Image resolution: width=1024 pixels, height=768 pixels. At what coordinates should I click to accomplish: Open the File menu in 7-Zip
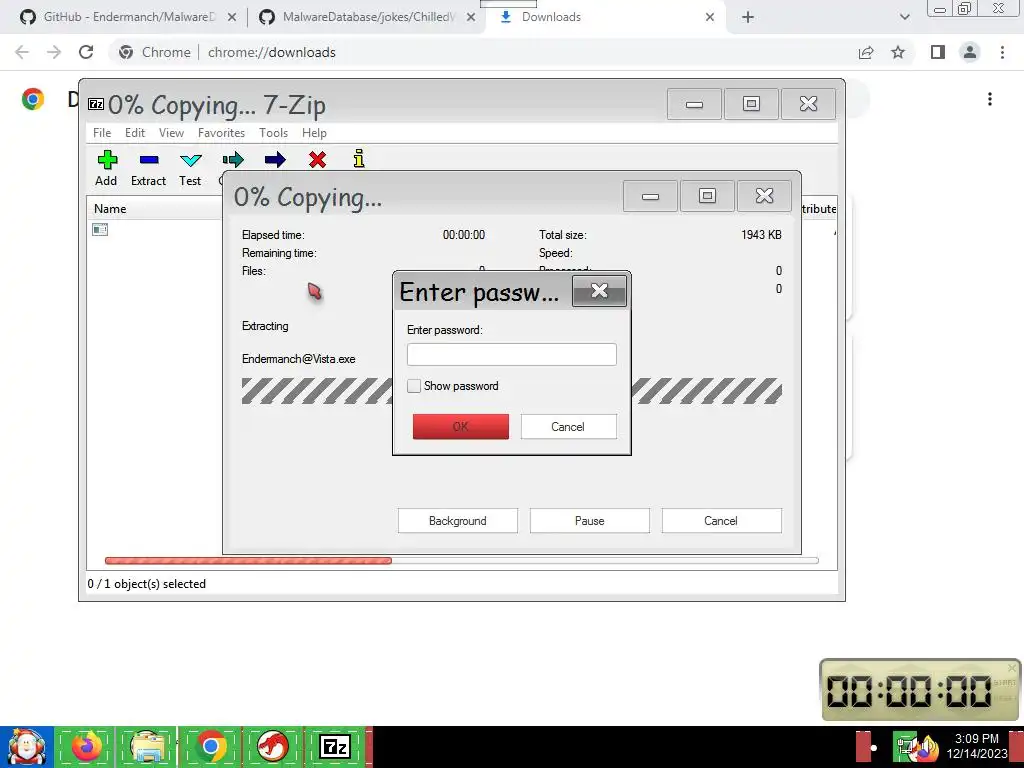point(102,133)
